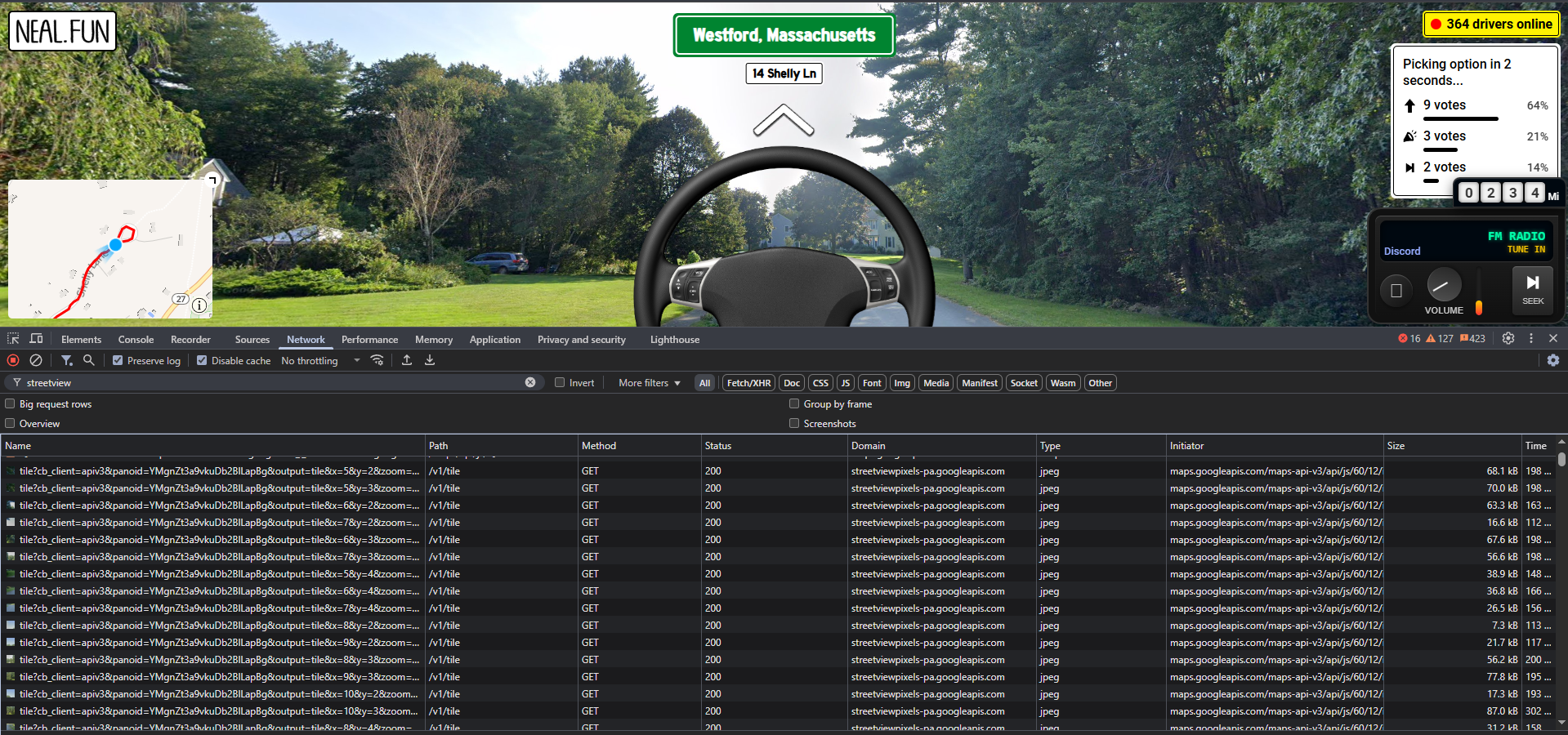Filter requests by Fetch/XHR
The height and width of the screenshot is (735, 1568).
(748, 382)
